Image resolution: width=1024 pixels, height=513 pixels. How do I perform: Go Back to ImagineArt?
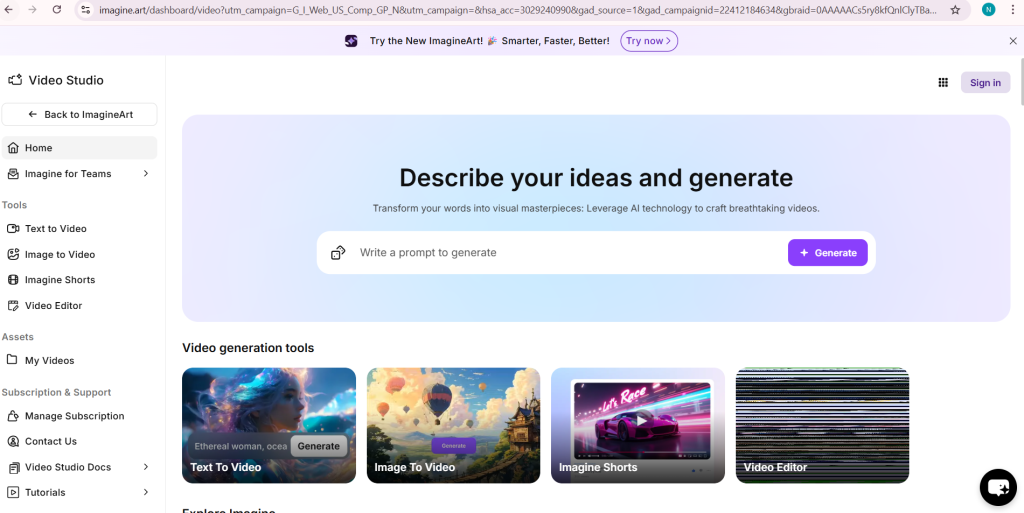(80, 115)
